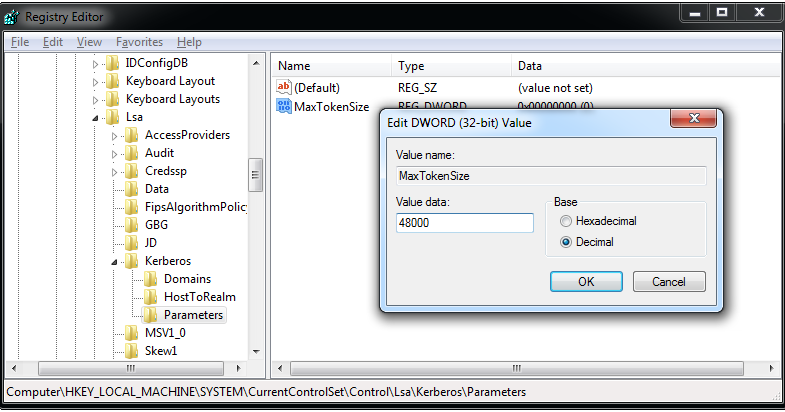Collapse the Lsa tree node
The image size is (785, 412).
click(95, 118)
